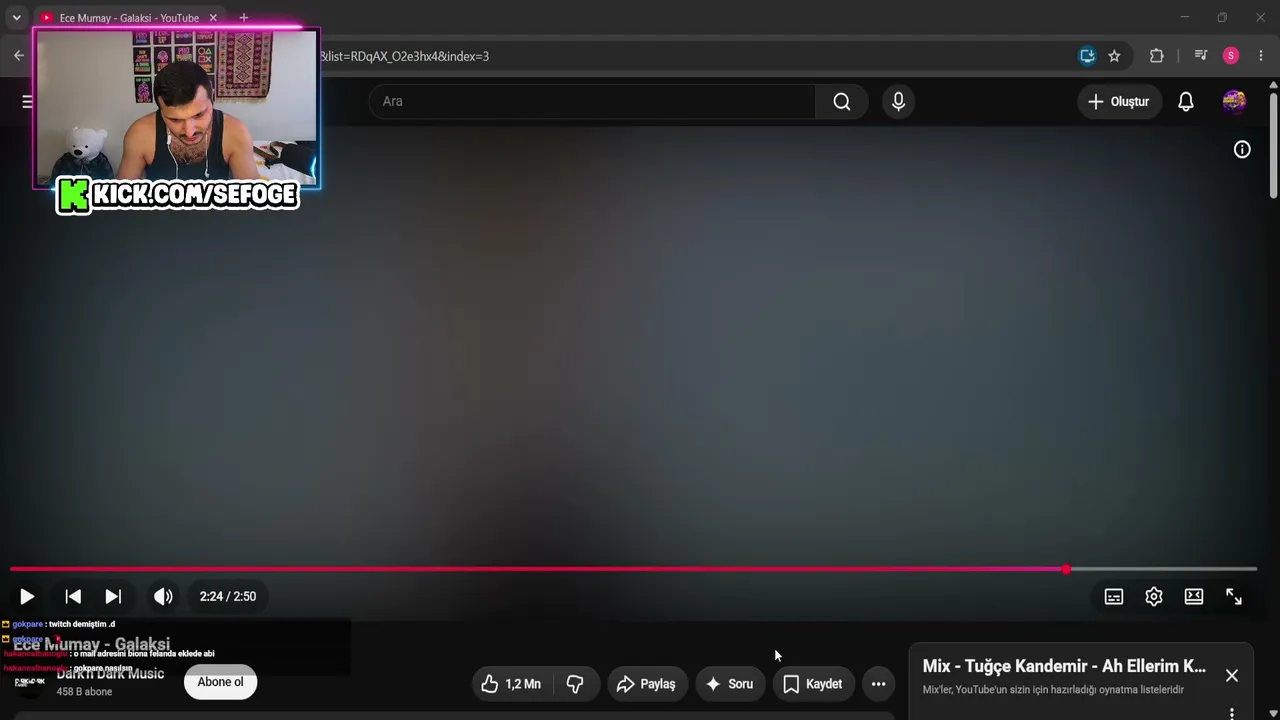1280x720 pixels.
Task: Click the red scrubber handle on the progress bar
Action: pyautogui.click(x=1066, y=569)
